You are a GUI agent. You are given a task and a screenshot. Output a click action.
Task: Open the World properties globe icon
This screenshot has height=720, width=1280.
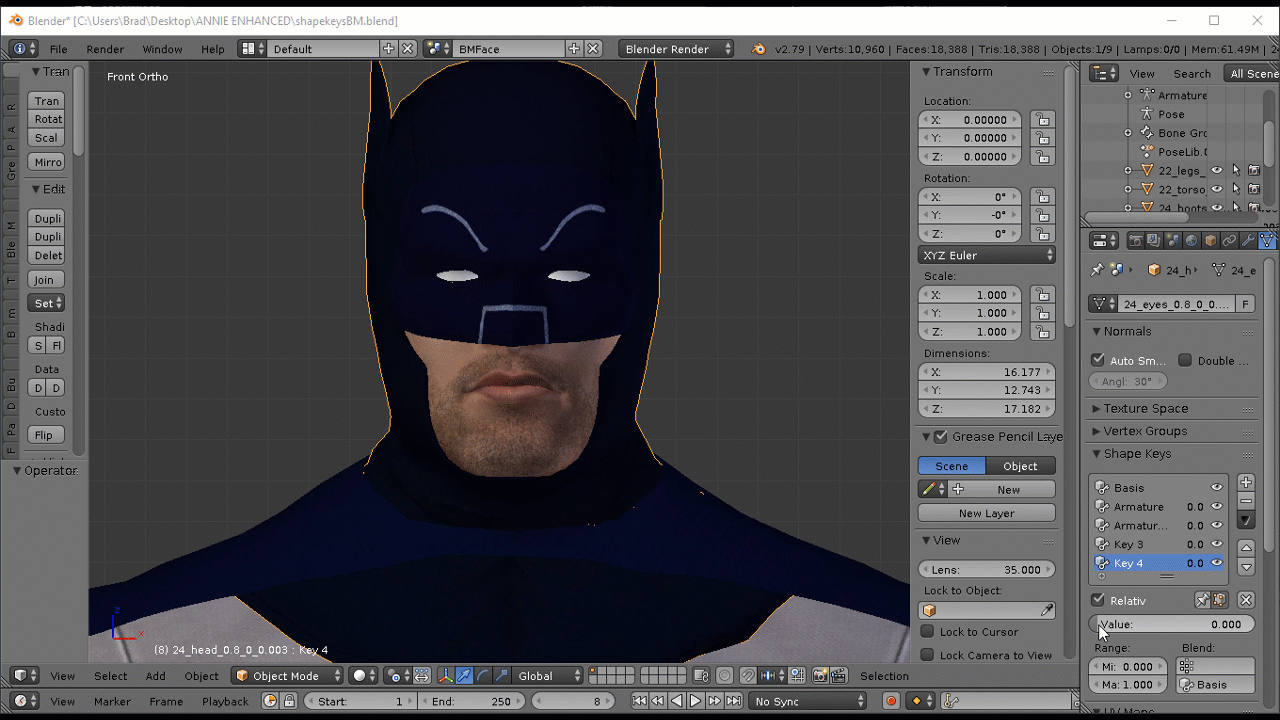1191,241
